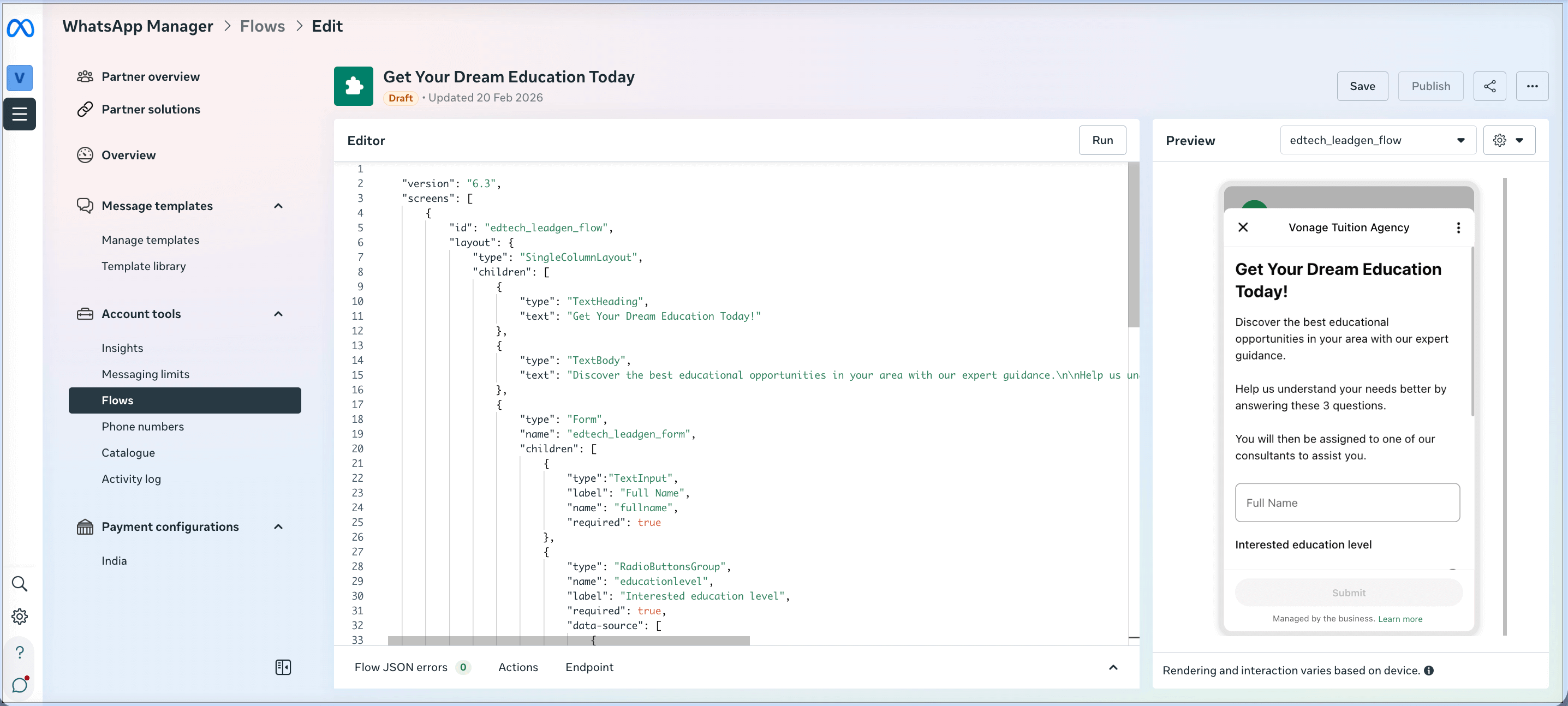The width and height of the screenshot is (1568, 706).
Task: Click rendering info circle icon
Action: pos(1429,670)
